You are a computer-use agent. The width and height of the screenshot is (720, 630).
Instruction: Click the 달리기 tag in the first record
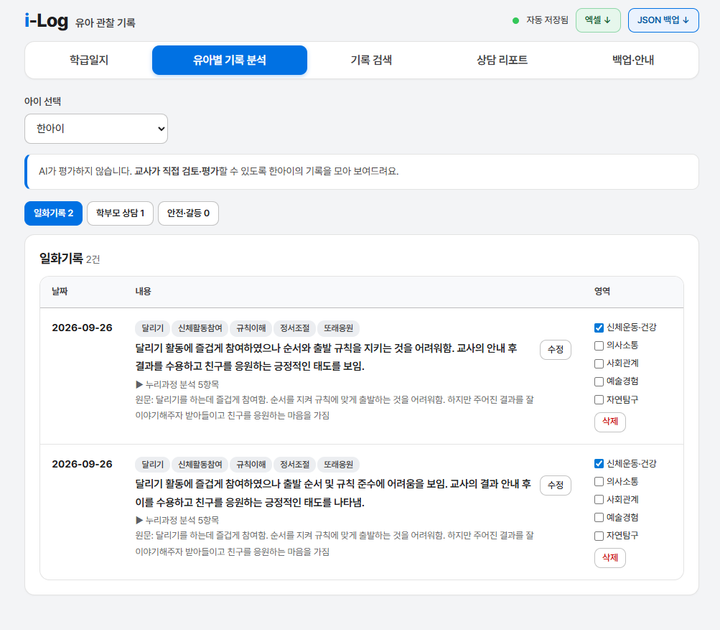152,328
